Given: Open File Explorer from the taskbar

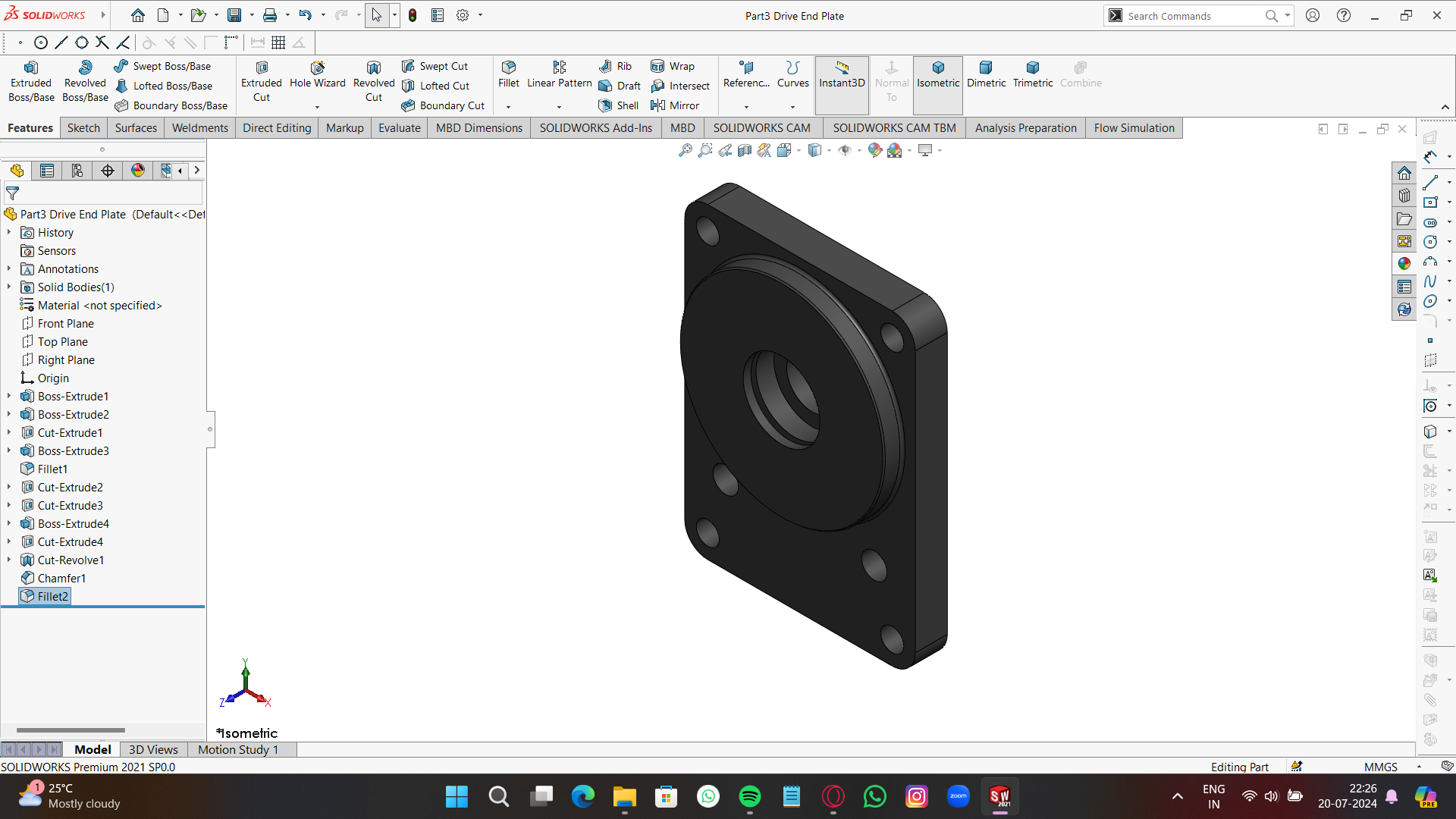Looking at the screenshot, I should tap(624, 796).
